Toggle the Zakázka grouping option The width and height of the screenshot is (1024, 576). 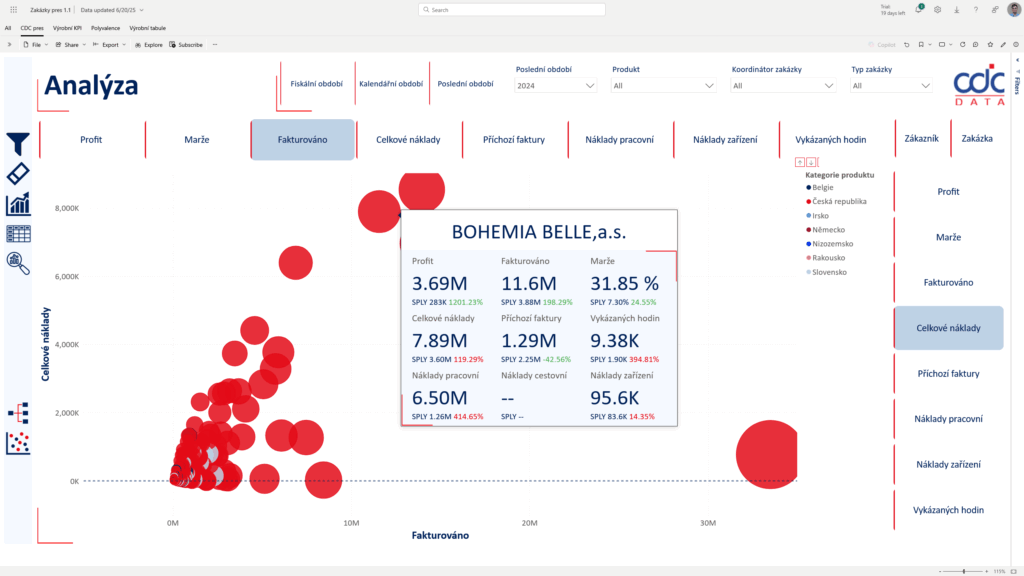(976, 139)
